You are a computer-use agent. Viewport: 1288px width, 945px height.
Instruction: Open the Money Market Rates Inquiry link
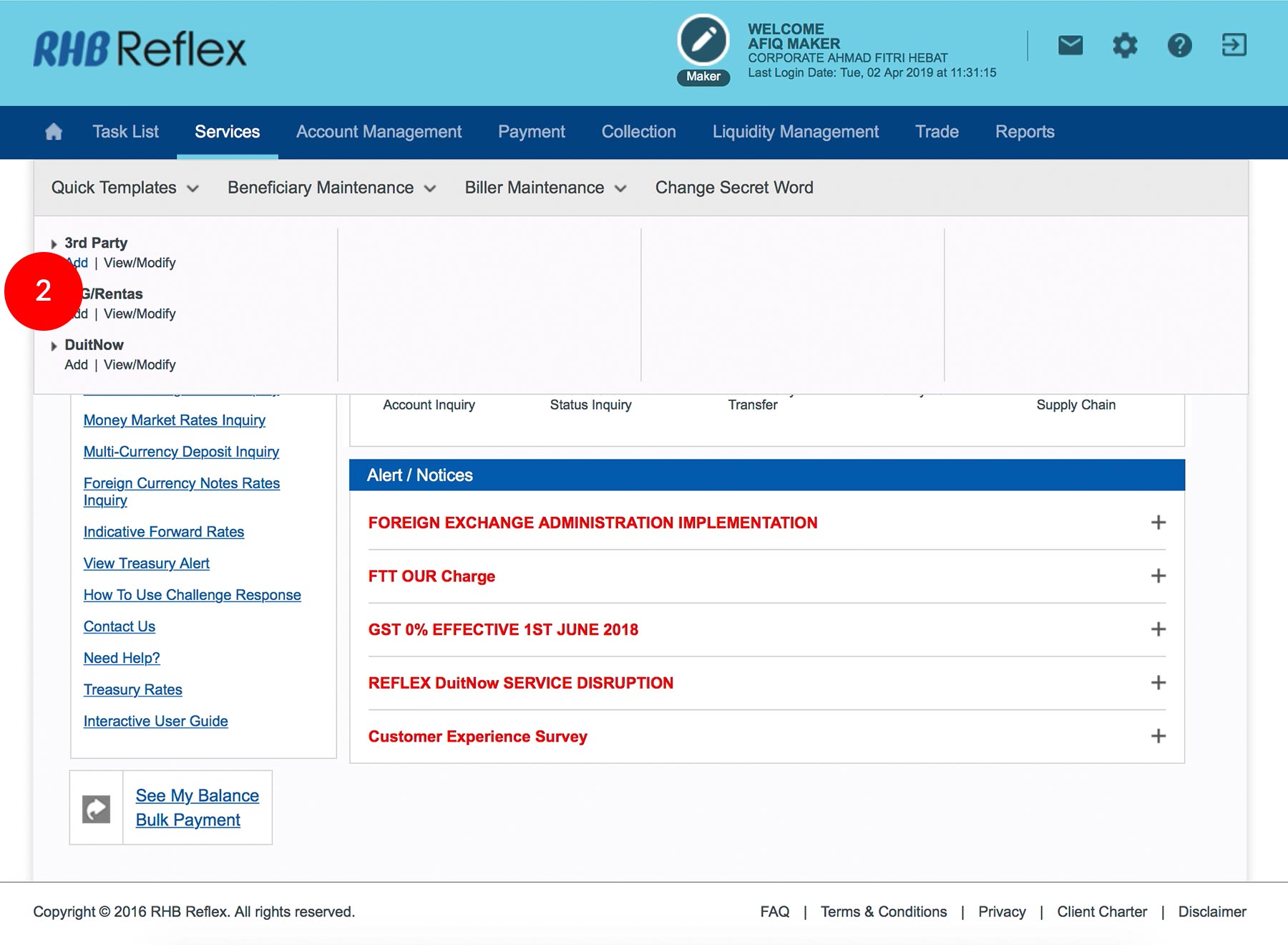[174, 420]
